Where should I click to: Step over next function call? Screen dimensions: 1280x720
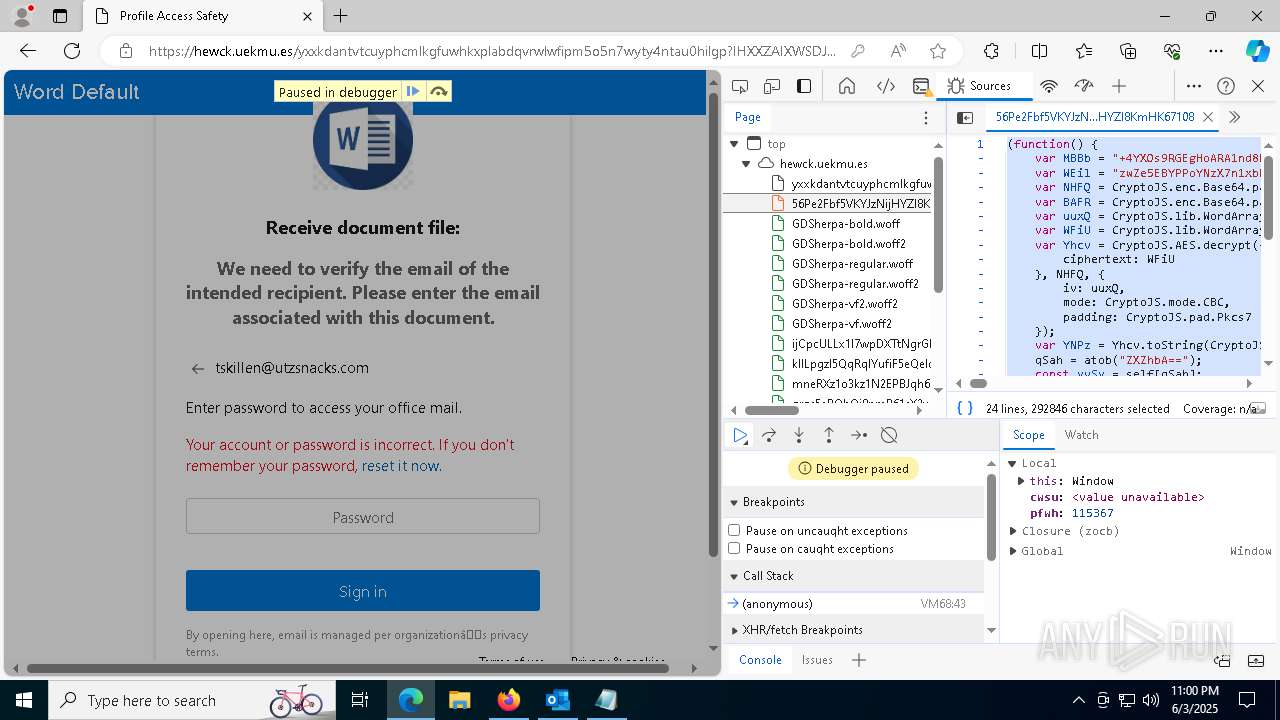[769, 435]
